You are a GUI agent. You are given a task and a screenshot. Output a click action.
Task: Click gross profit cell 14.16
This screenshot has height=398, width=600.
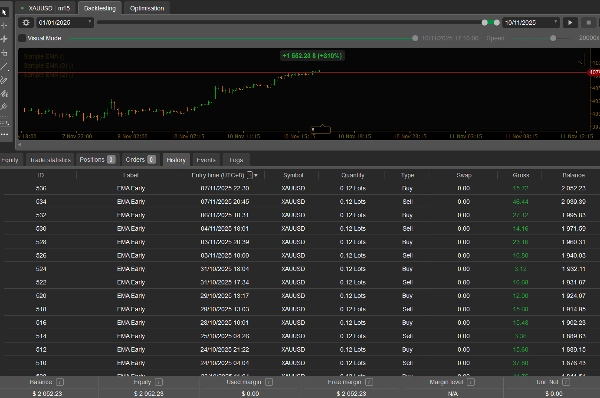(x=520, y=228)
